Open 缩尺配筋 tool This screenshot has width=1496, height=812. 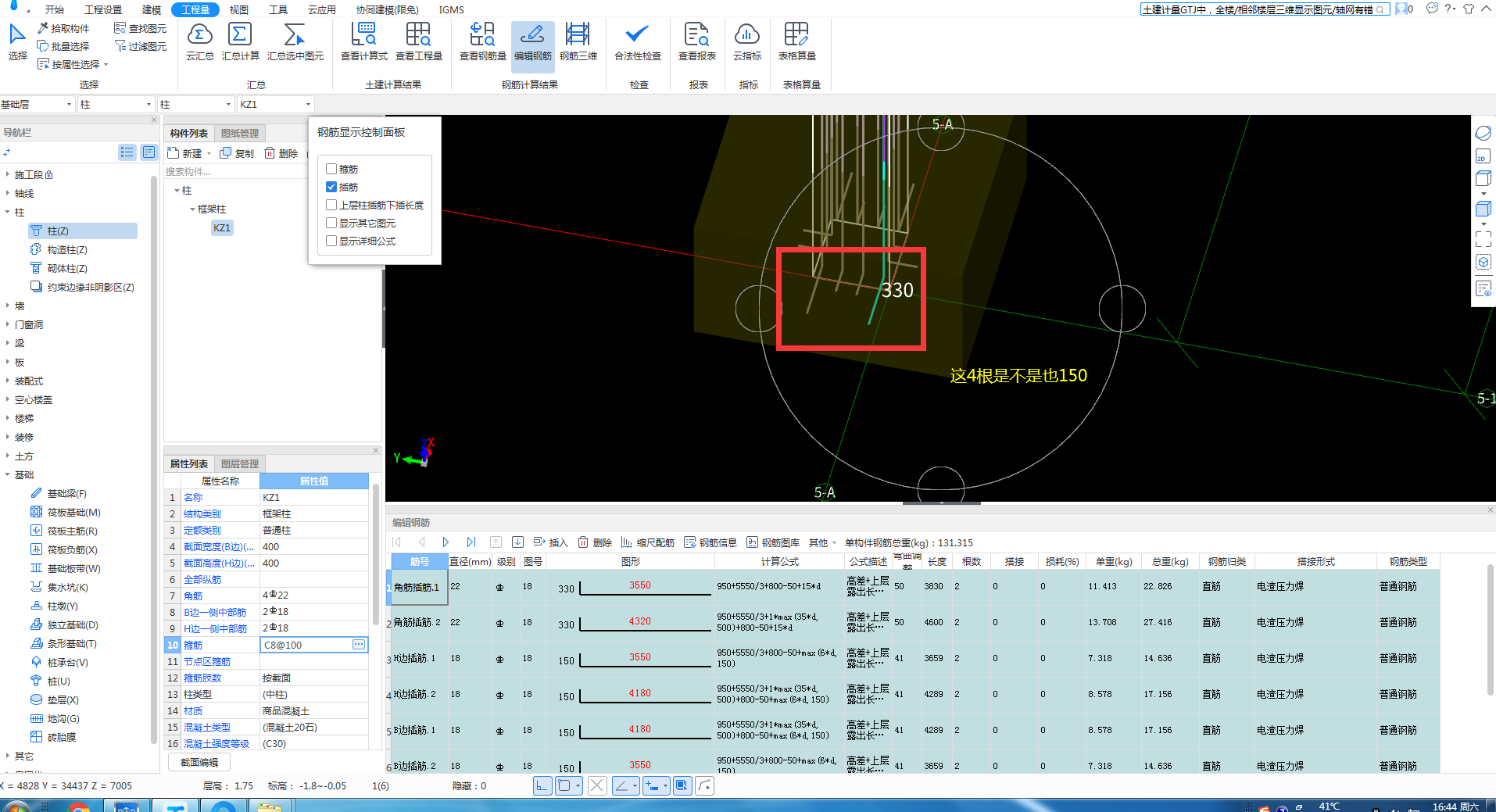647,542
